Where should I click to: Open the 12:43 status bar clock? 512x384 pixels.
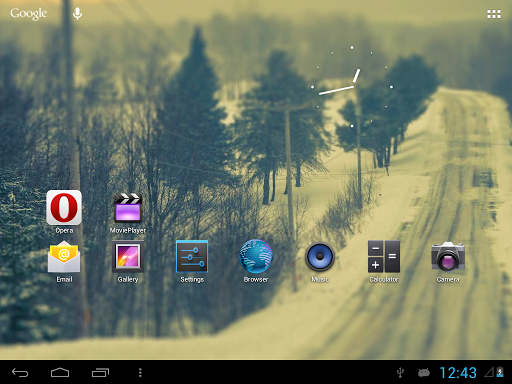coord(458,372)
